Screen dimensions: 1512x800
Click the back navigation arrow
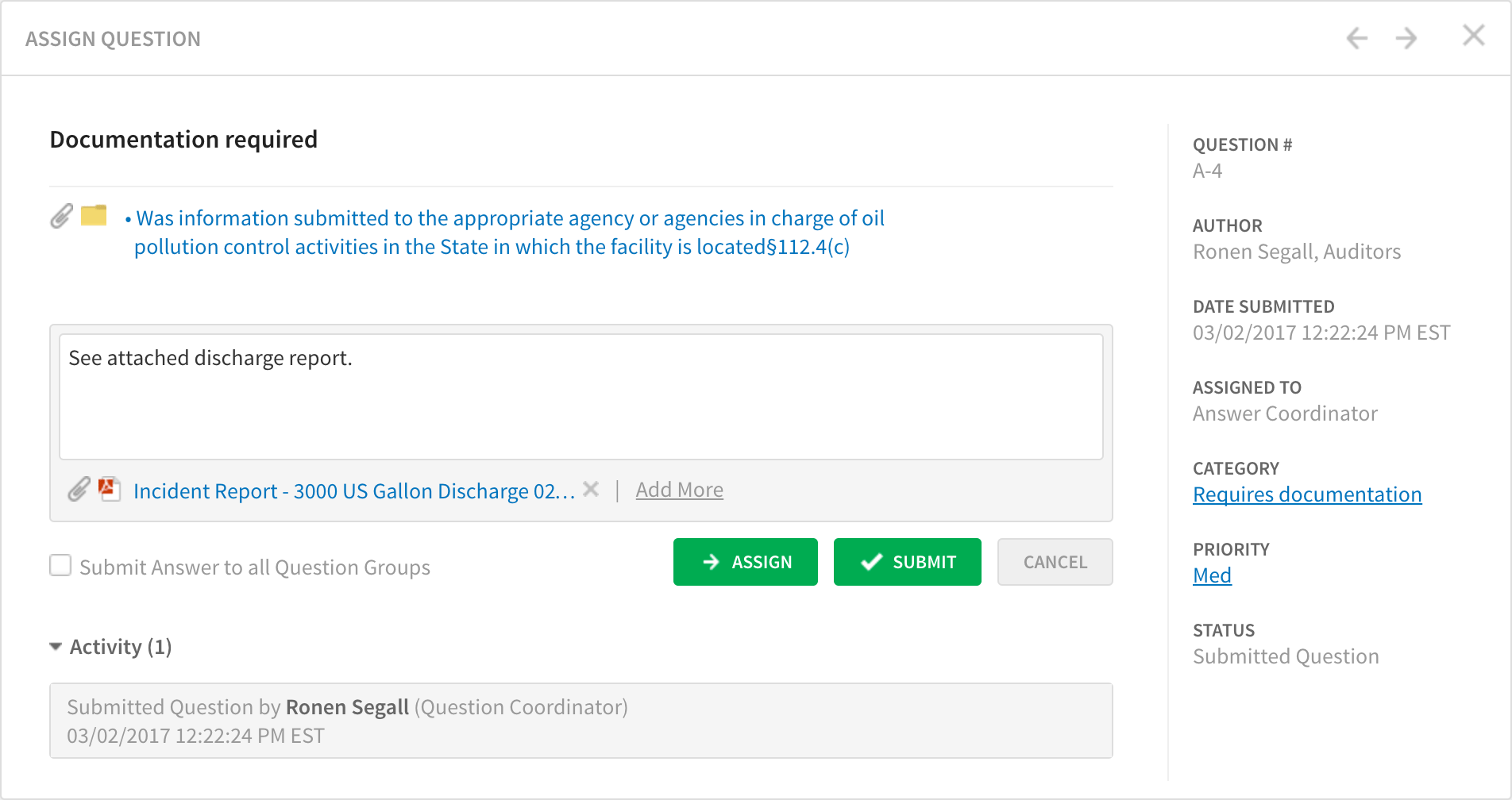tap(1356, 37)
